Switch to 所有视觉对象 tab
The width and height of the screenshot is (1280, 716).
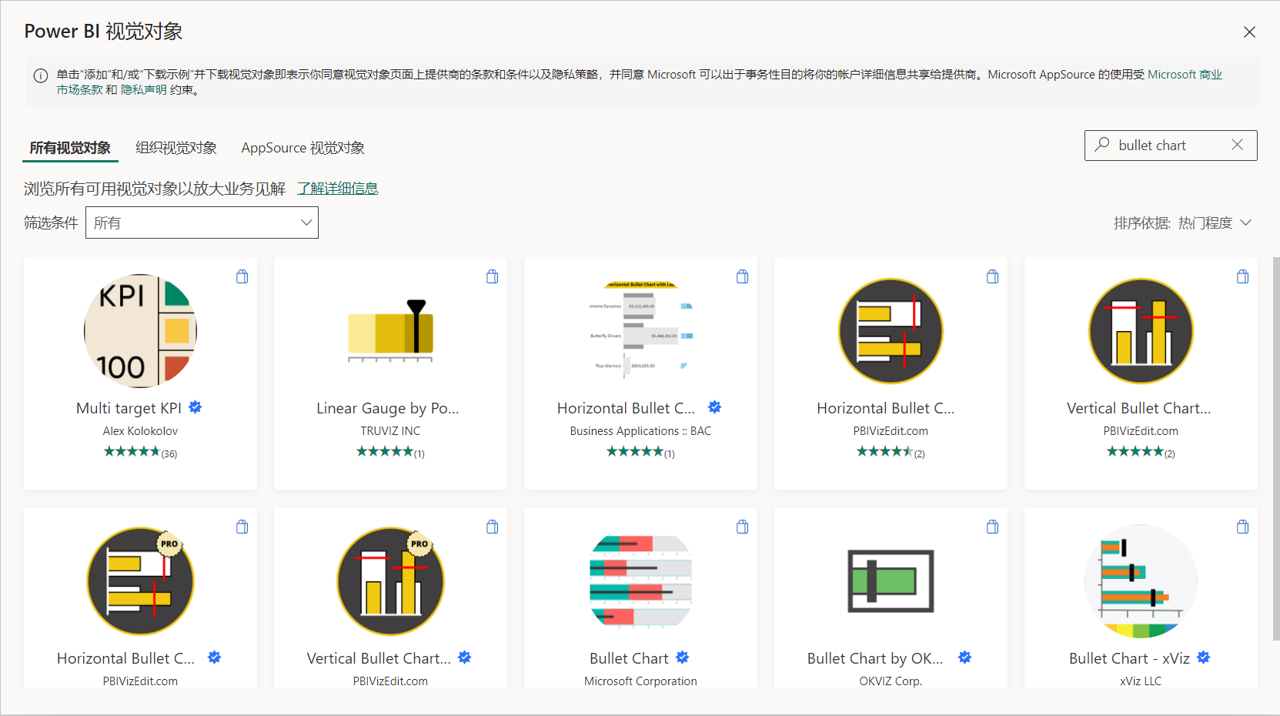click(x=70, y=148)
